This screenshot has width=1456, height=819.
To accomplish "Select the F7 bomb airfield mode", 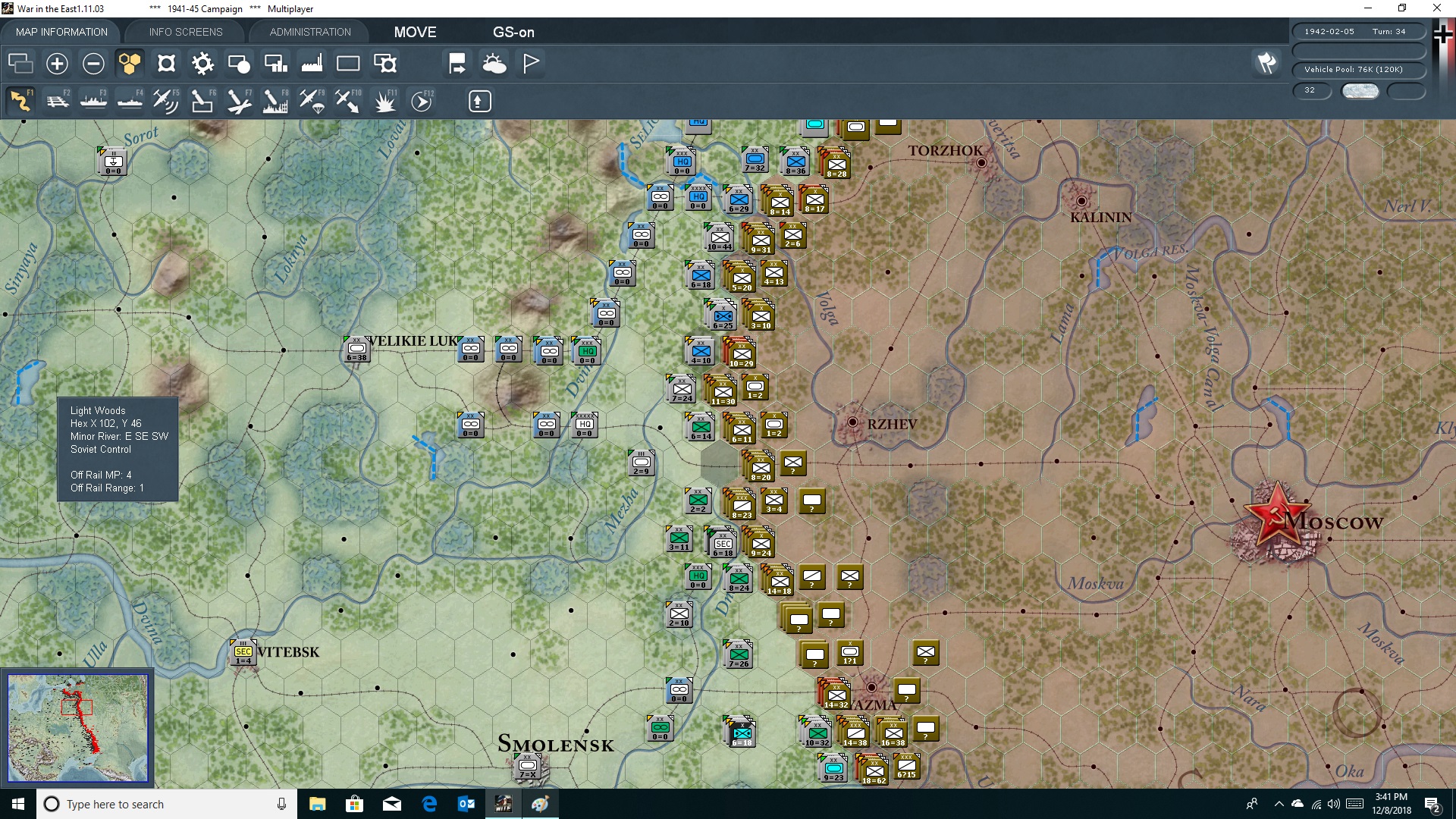I will click(x=239, y=101).
